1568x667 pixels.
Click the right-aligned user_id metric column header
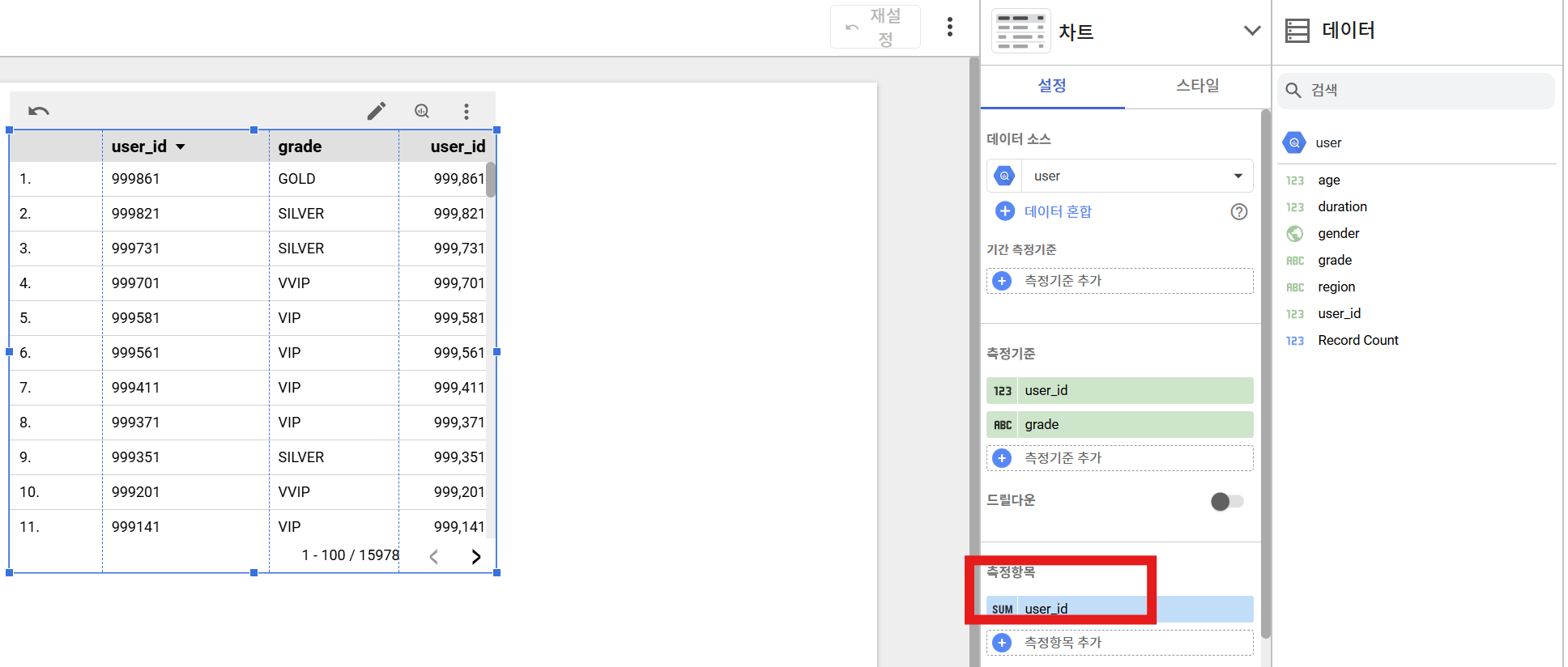(458, 147)
